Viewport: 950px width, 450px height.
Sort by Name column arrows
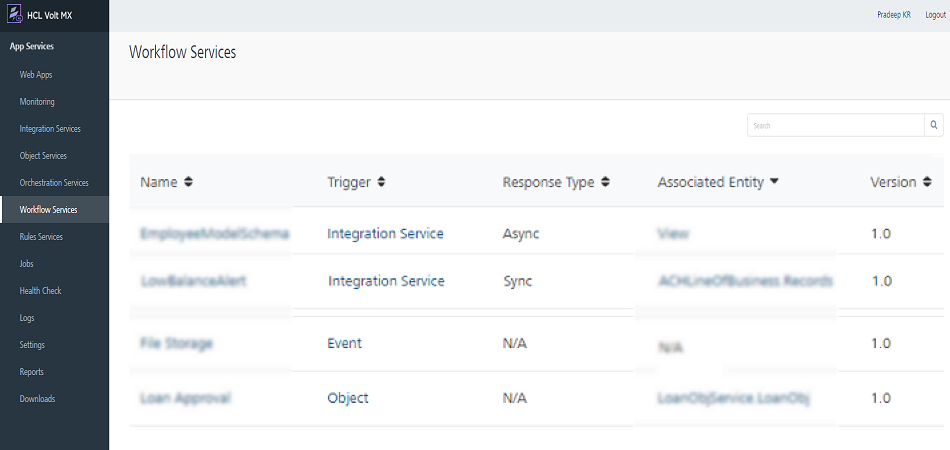[x=188, y=183]
